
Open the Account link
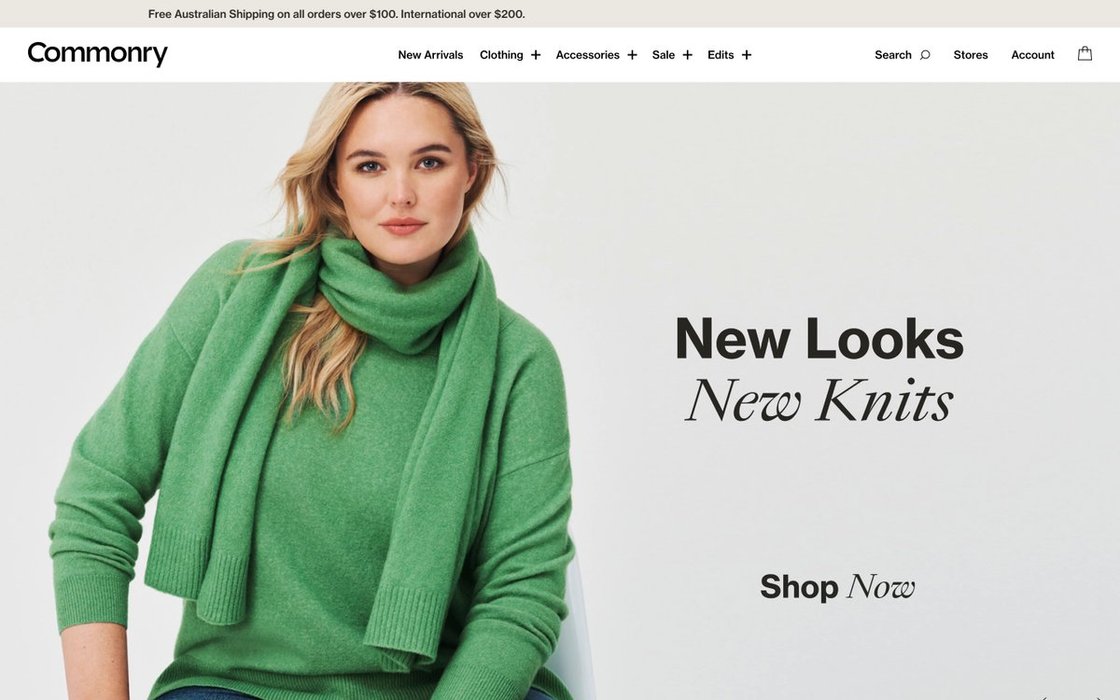coord(1033,55)
